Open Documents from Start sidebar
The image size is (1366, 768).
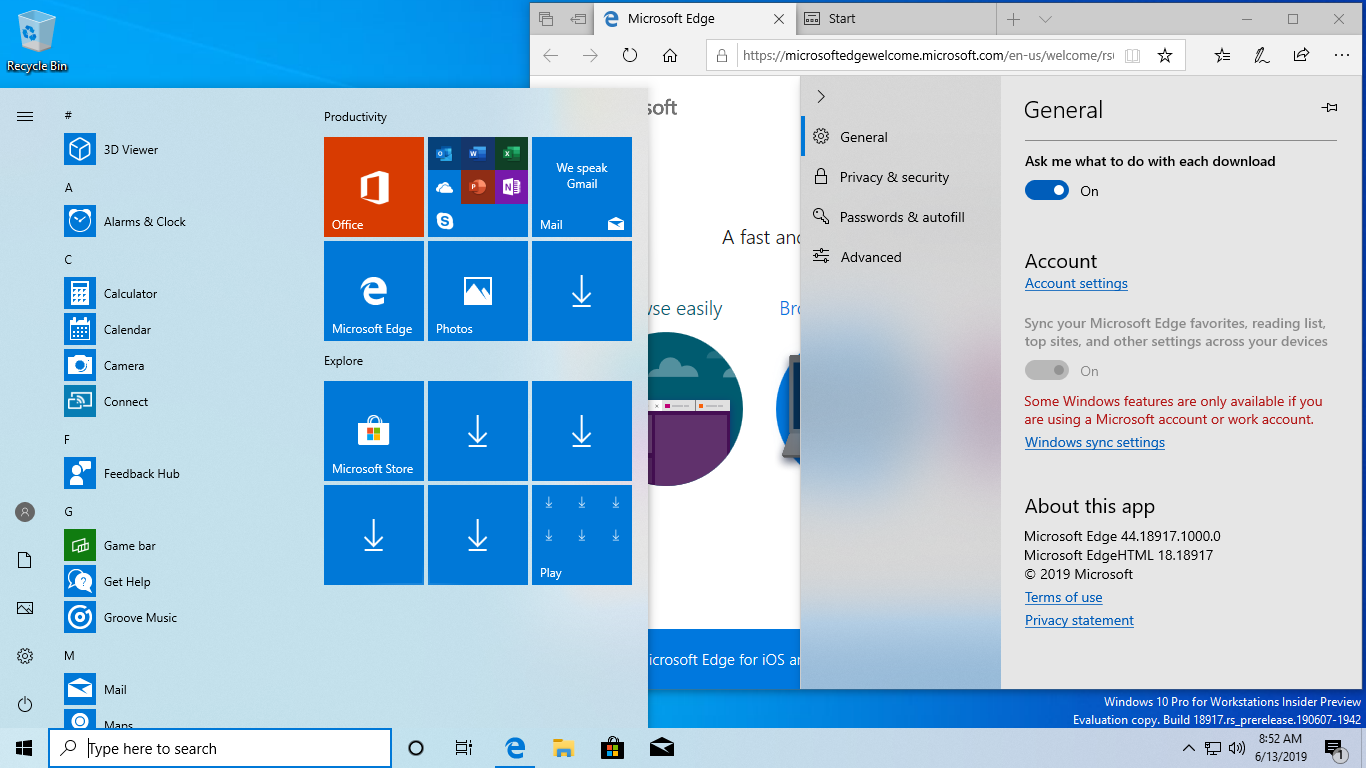[x=25, y=560]
